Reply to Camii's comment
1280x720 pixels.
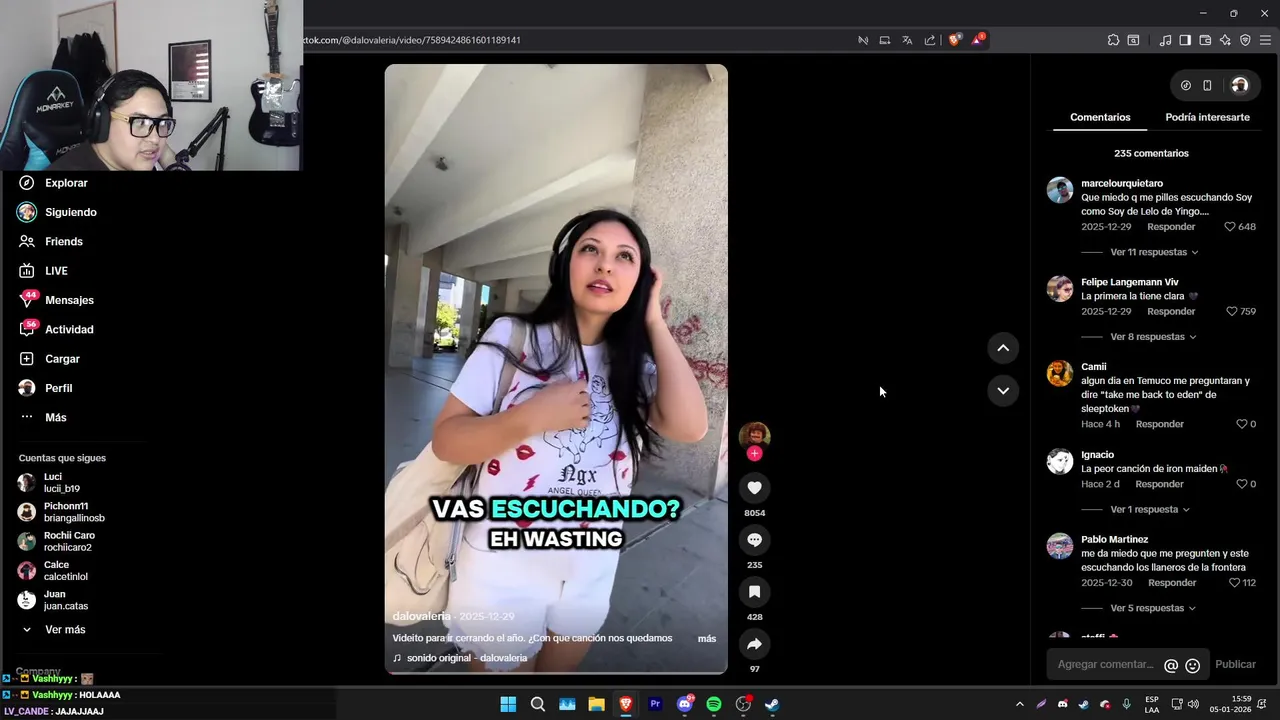pos(1159,424)
